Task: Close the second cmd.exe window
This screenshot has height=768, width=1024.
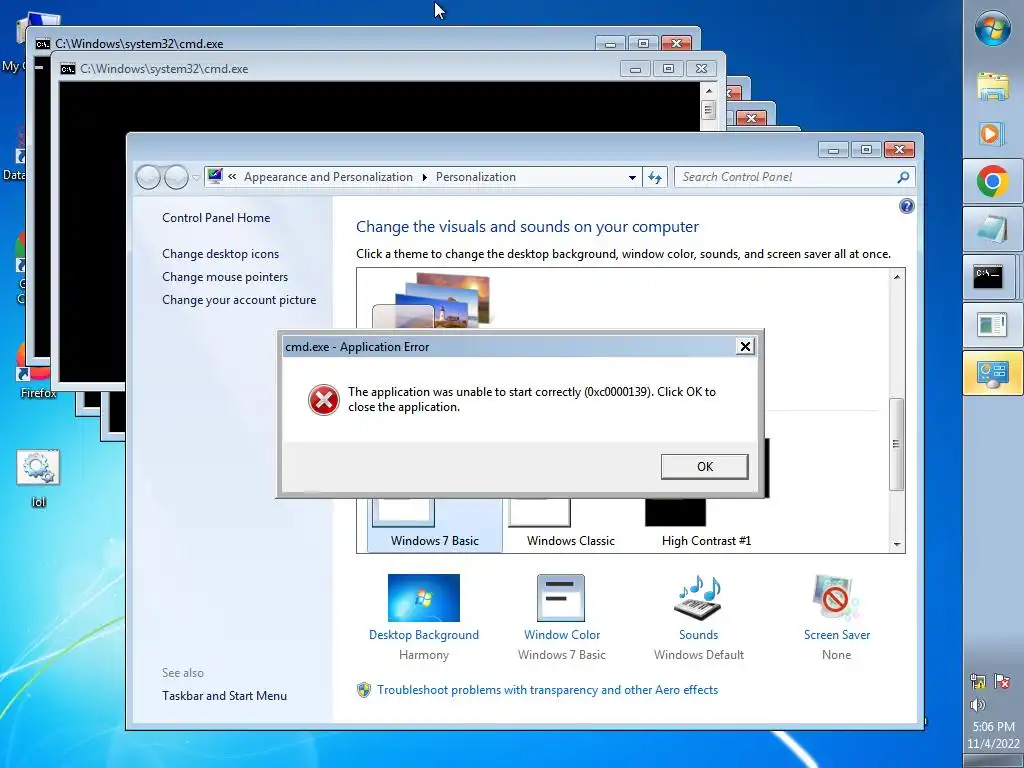Action: pyautogui.click(x=701, y=69)
